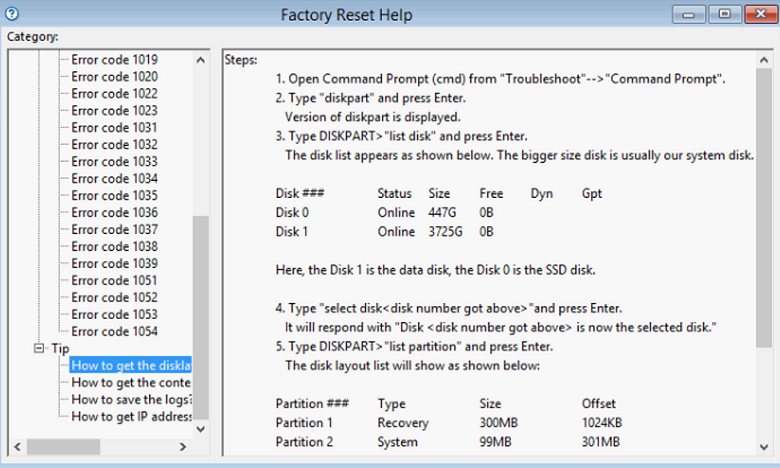Click step 4 'select disk' instruction
Screen dimensions: 780x468
448,308
